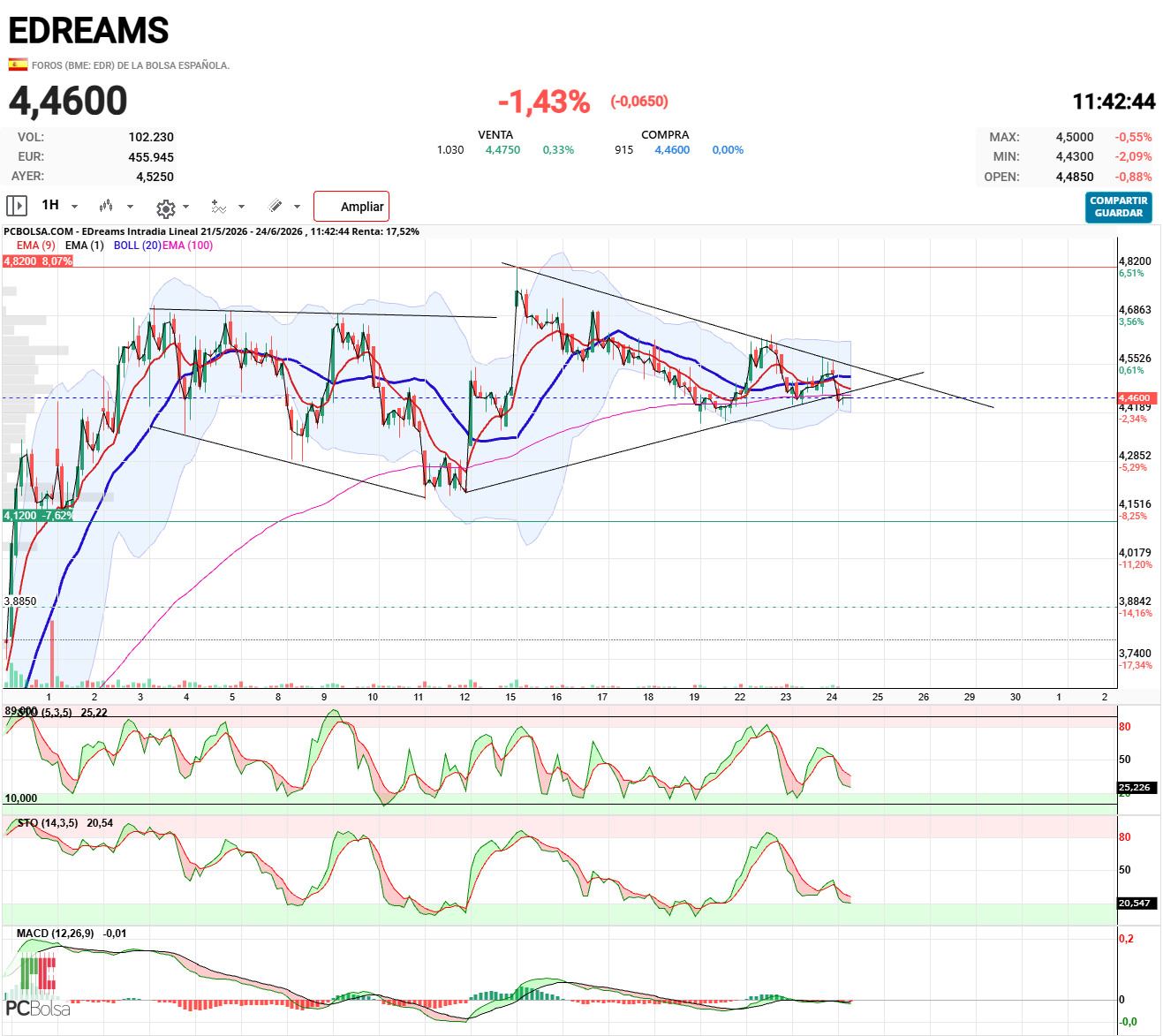Expand the settings gear dropdown arrow

(185, 207)
